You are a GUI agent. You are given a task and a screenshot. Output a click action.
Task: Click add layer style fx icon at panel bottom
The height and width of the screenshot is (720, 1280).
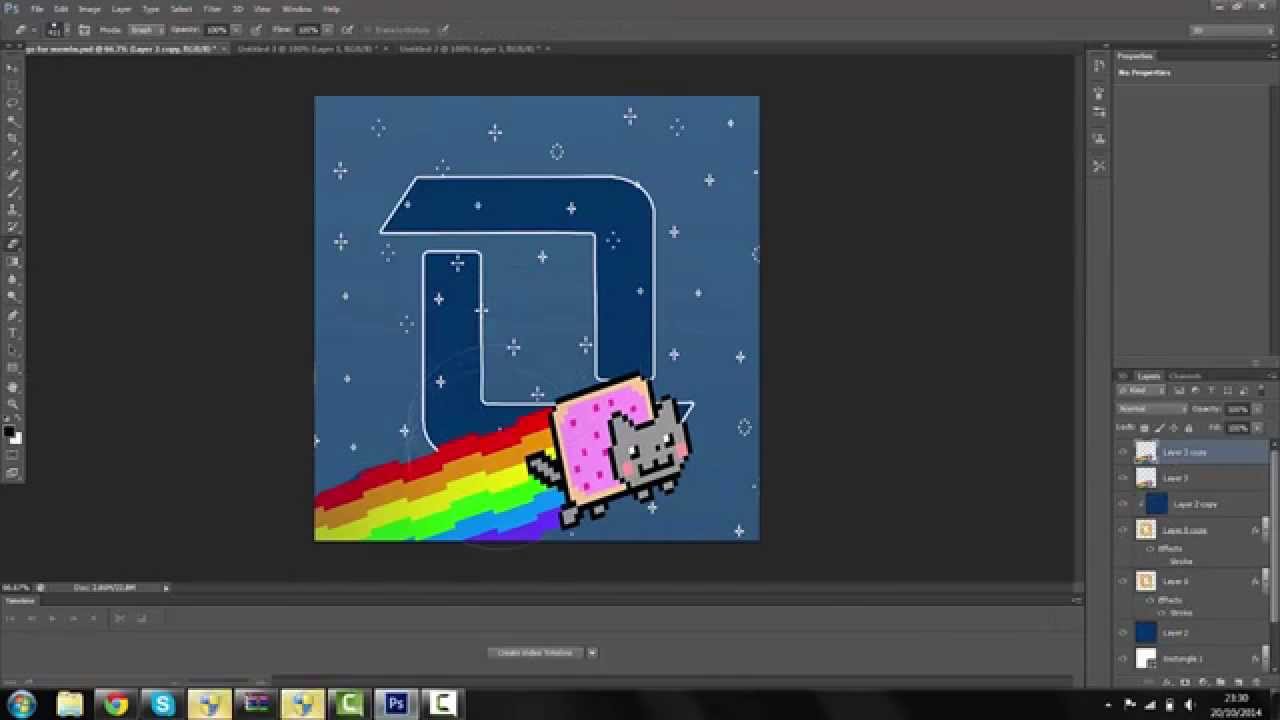coord(1167,682)
